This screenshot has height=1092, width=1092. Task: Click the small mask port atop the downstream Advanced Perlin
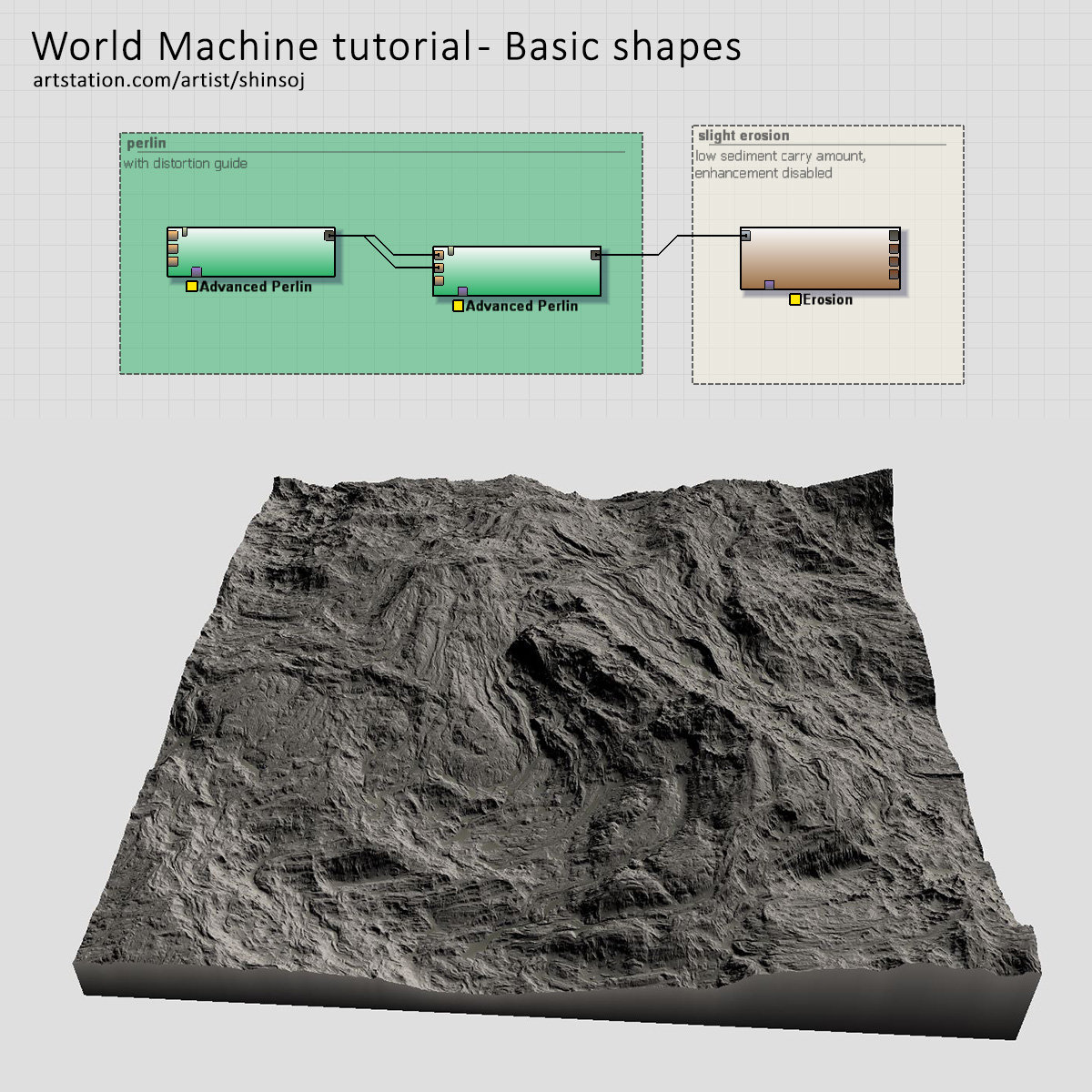pos(450,250)
